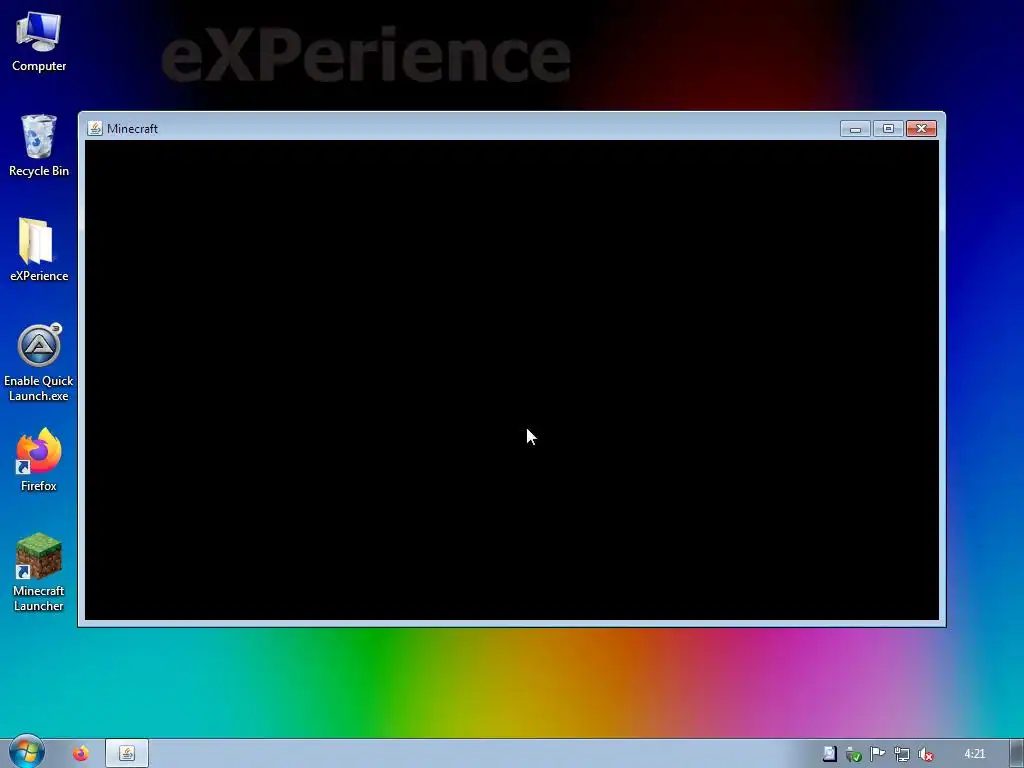The width and height of the screenshot is (1024, 768).
Task: Open the Computer desktop icon
Action: pos(39,41)
